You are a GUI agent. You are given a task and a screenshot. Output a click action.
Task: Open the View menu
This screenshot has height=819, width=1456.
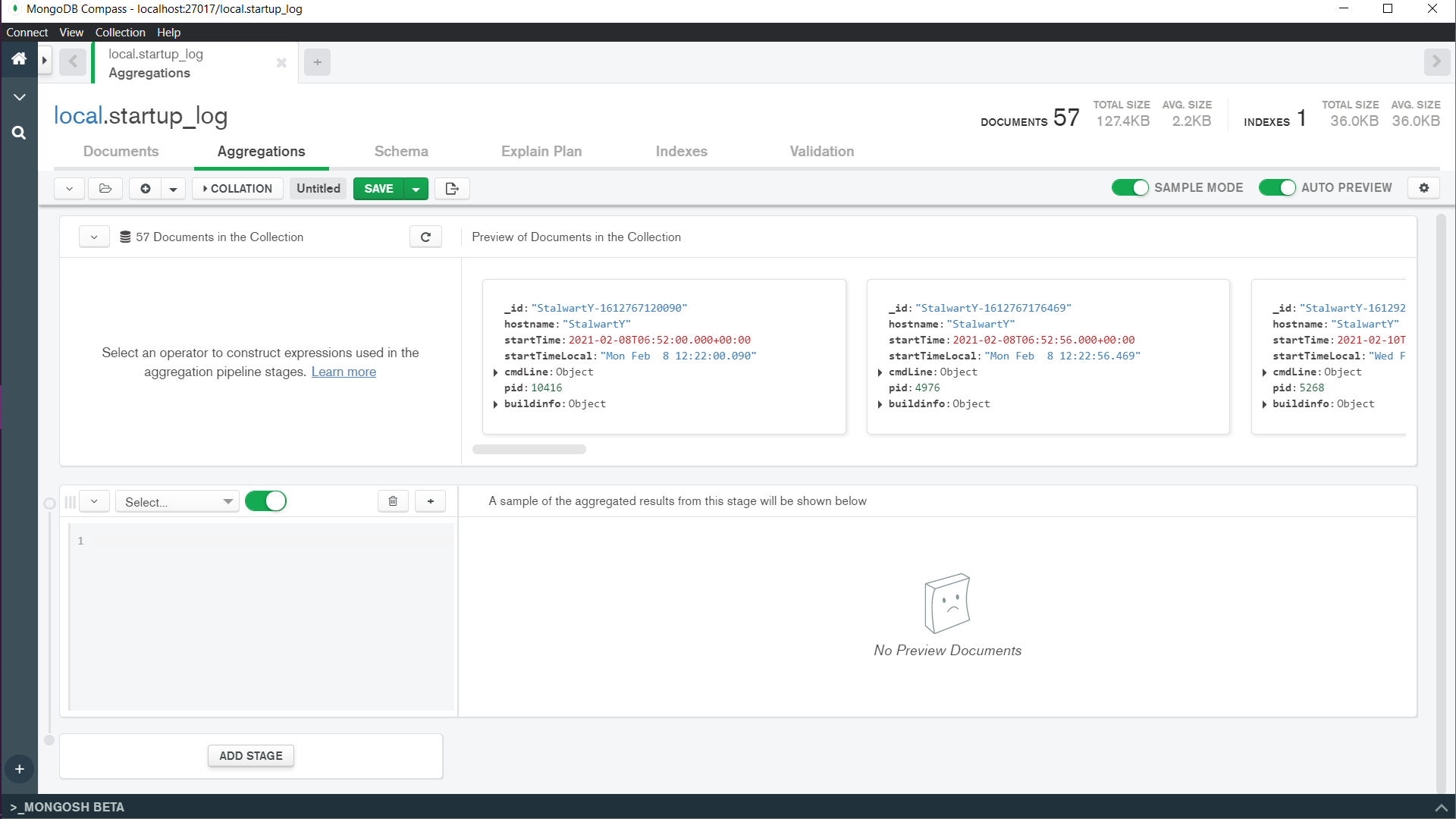point(71,32)
